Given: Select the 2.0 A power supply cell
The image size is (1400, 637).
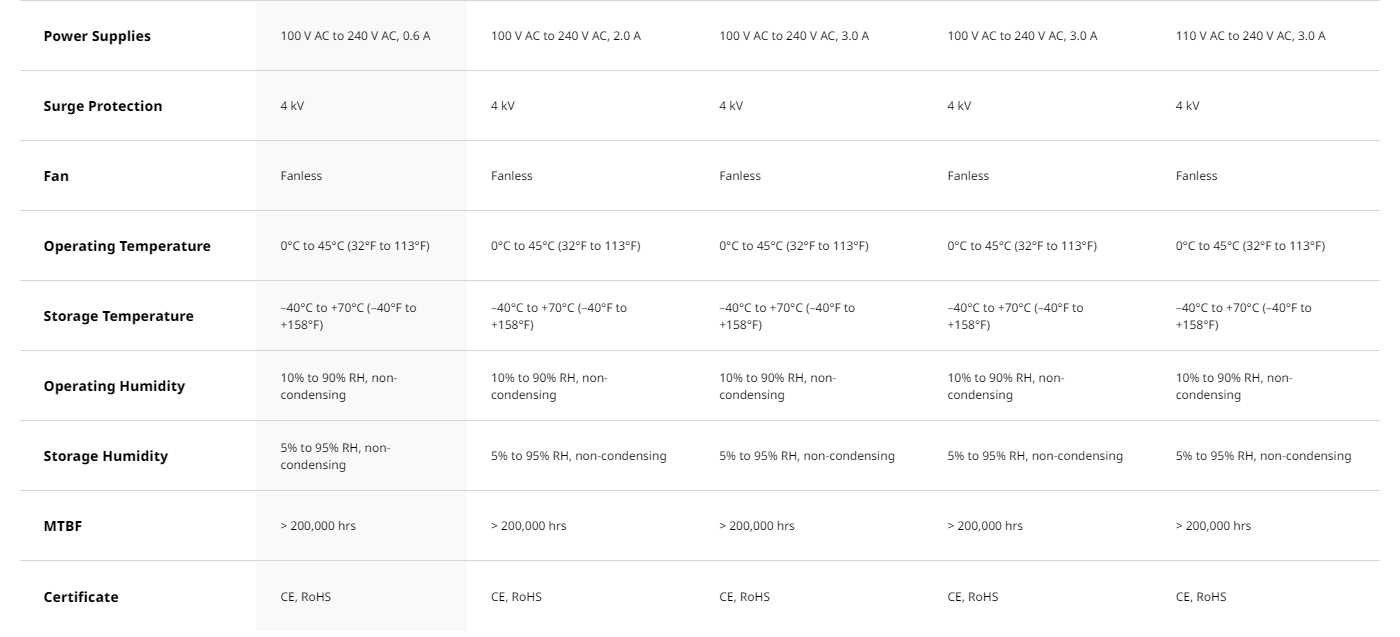Looking at the screenshot, I should tap(566, 36).
